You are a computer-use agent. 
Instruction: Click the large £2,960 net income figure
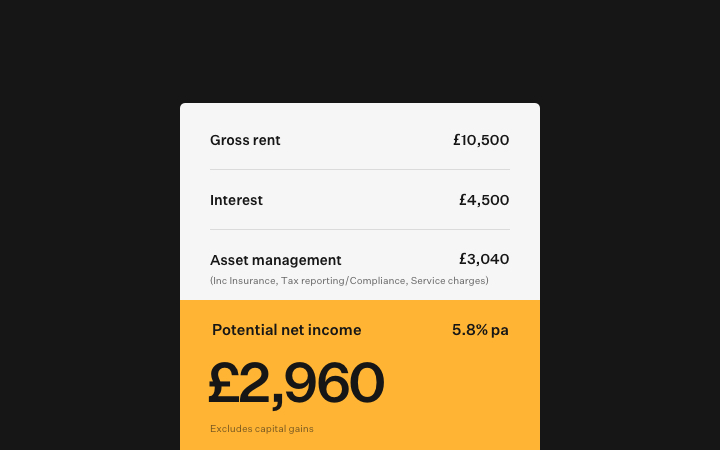tap(296, 383)
